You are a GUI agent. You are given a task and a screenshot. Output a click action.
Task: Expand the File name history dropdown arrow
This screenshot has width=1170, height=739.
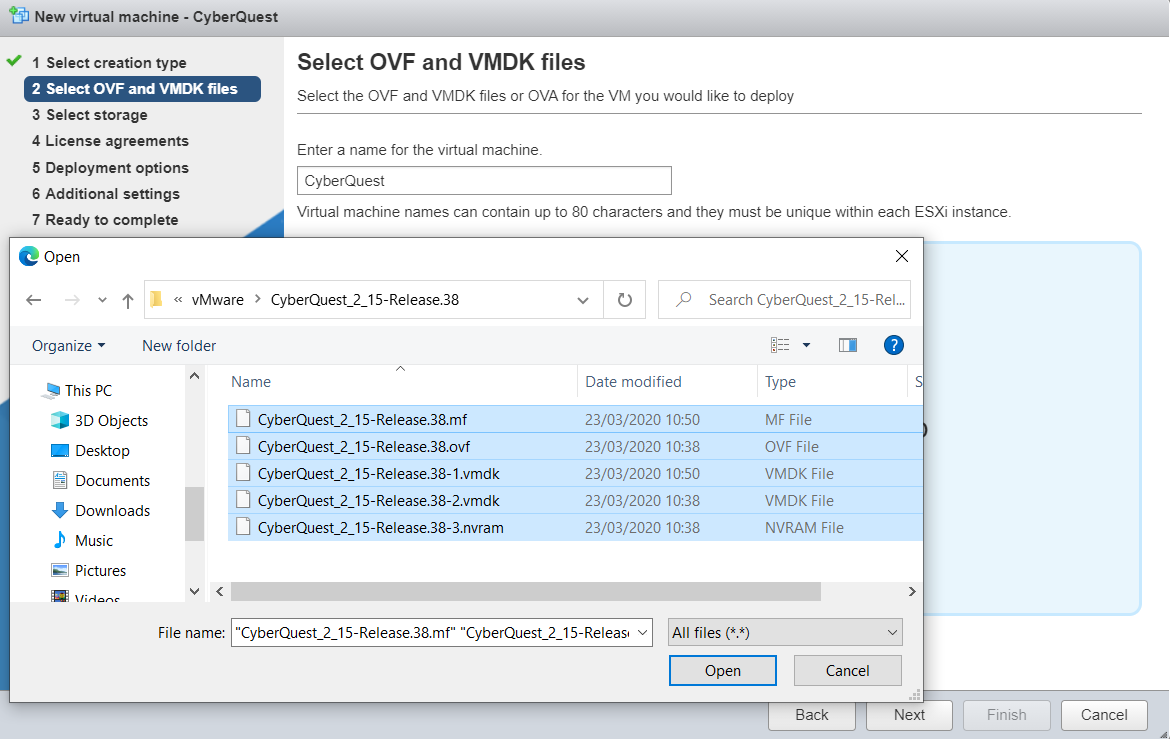(x=642, y=632)
